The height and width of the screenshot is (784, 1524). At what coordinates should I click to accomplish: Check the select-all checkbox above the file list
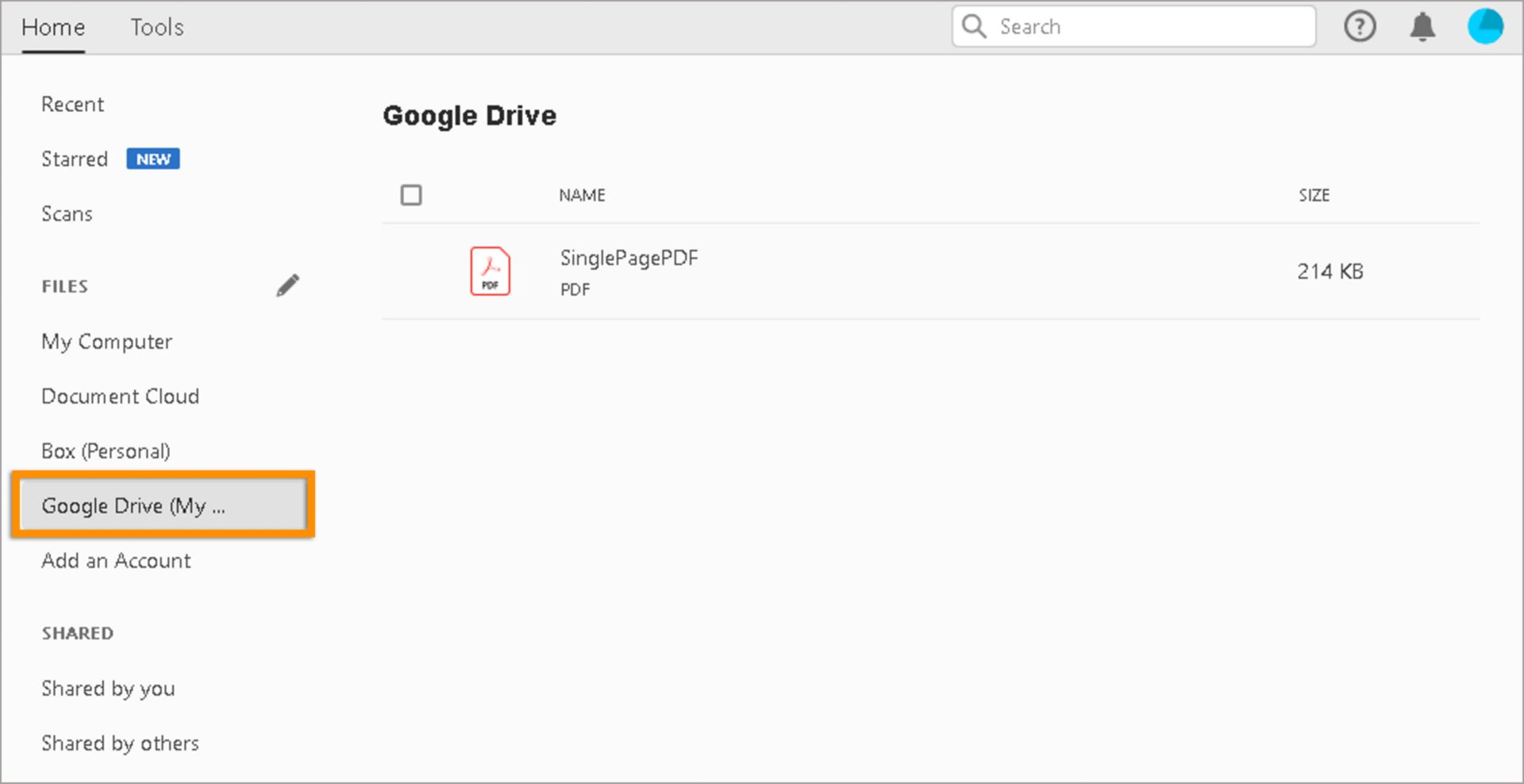coord(411,194)
